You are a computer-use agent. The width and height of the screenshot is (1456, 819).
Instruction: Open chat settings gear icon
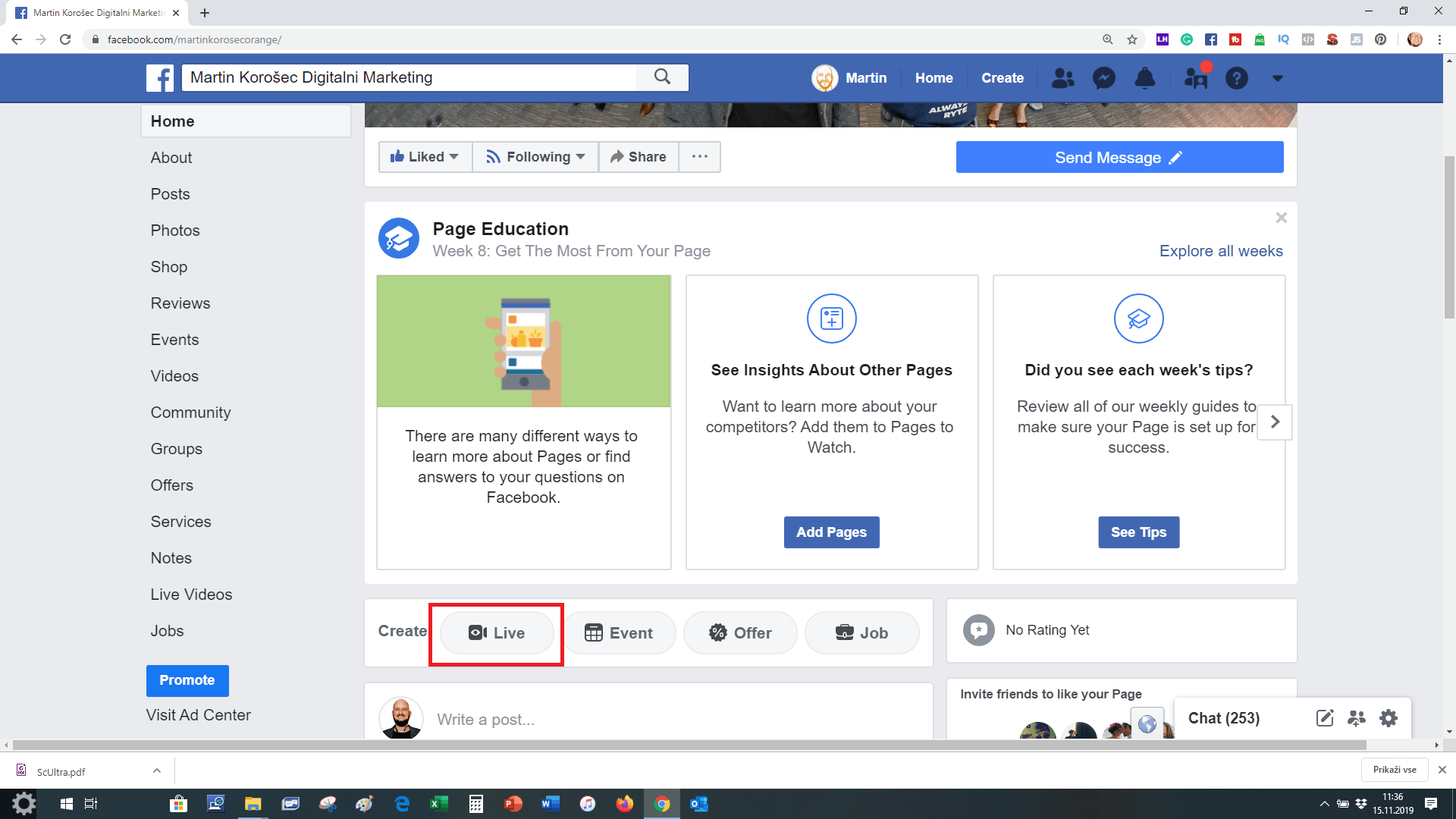point(1388,718)
